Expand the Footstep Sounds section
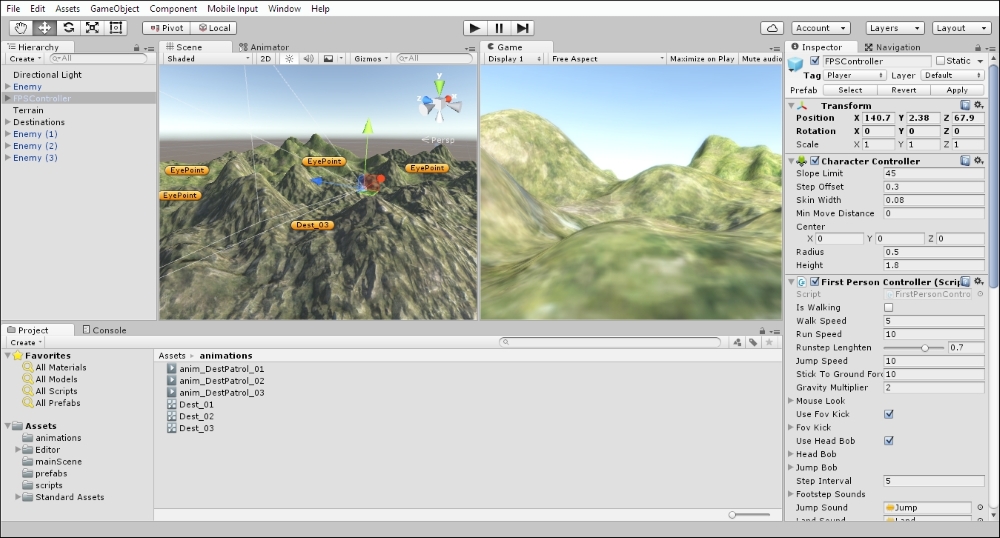The height and width of the screenshot is (538, 1000). click(x=791, y=494)
